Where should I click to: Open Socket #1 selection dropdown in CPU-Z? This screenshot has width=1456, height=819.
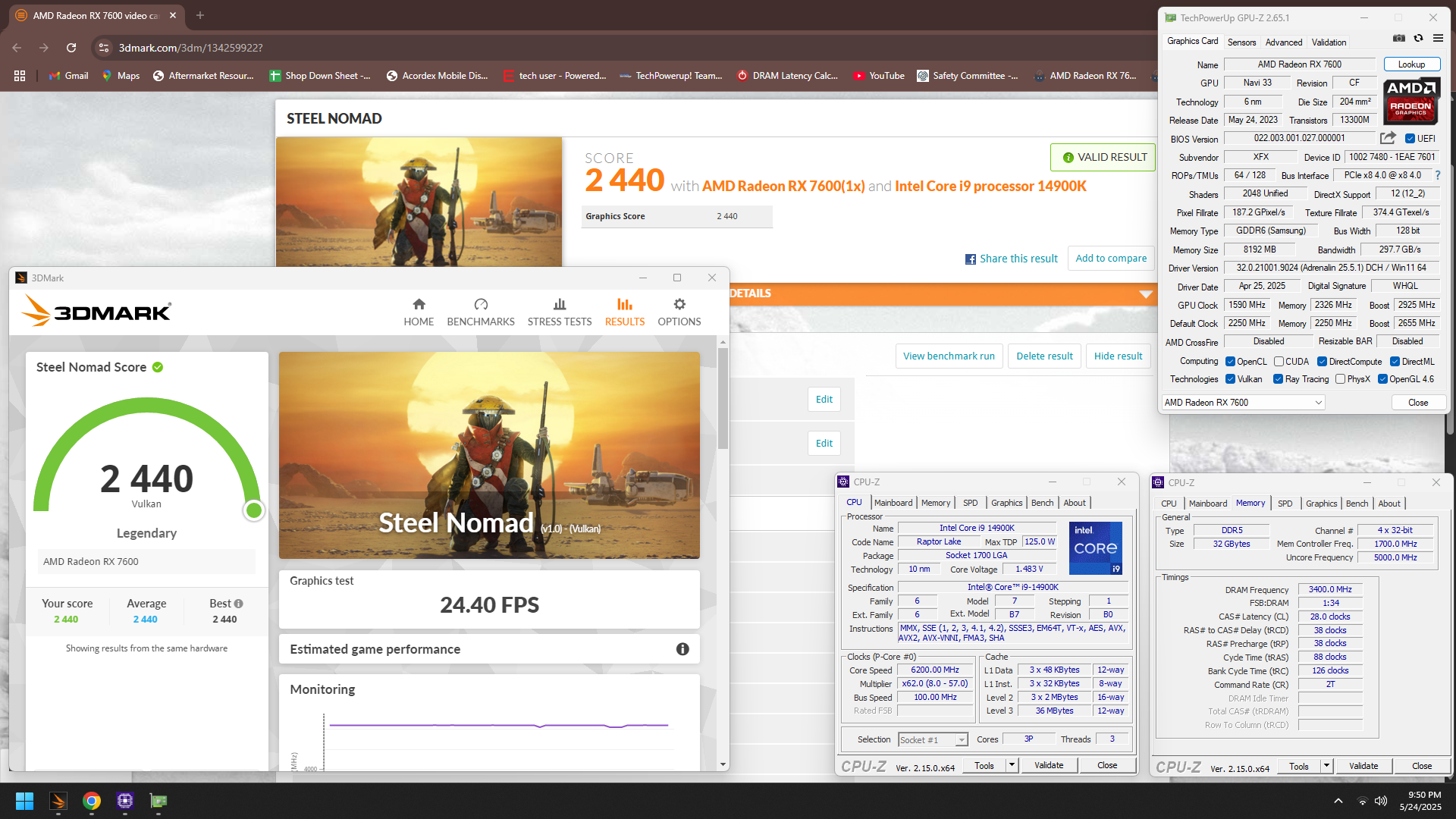933,740
